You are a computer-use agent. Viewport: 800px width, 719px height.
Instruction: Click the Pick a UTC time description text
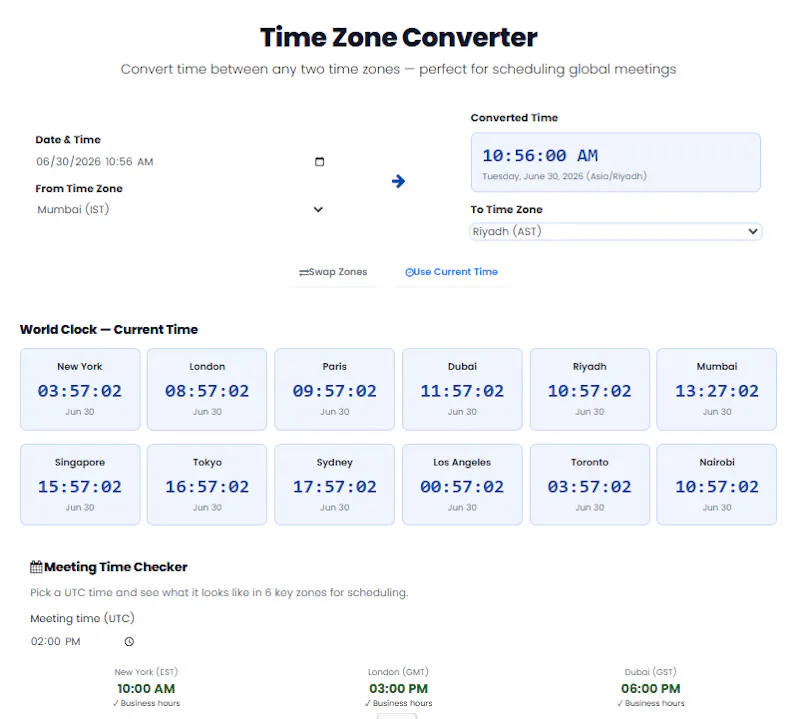click(x=219, y=593)
